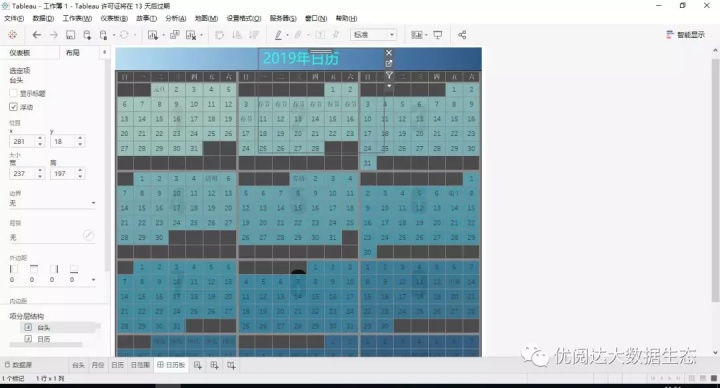Screen dimensions: 720x388
Task: Open the 标准 fit dropdown
Action: point(373,35)
